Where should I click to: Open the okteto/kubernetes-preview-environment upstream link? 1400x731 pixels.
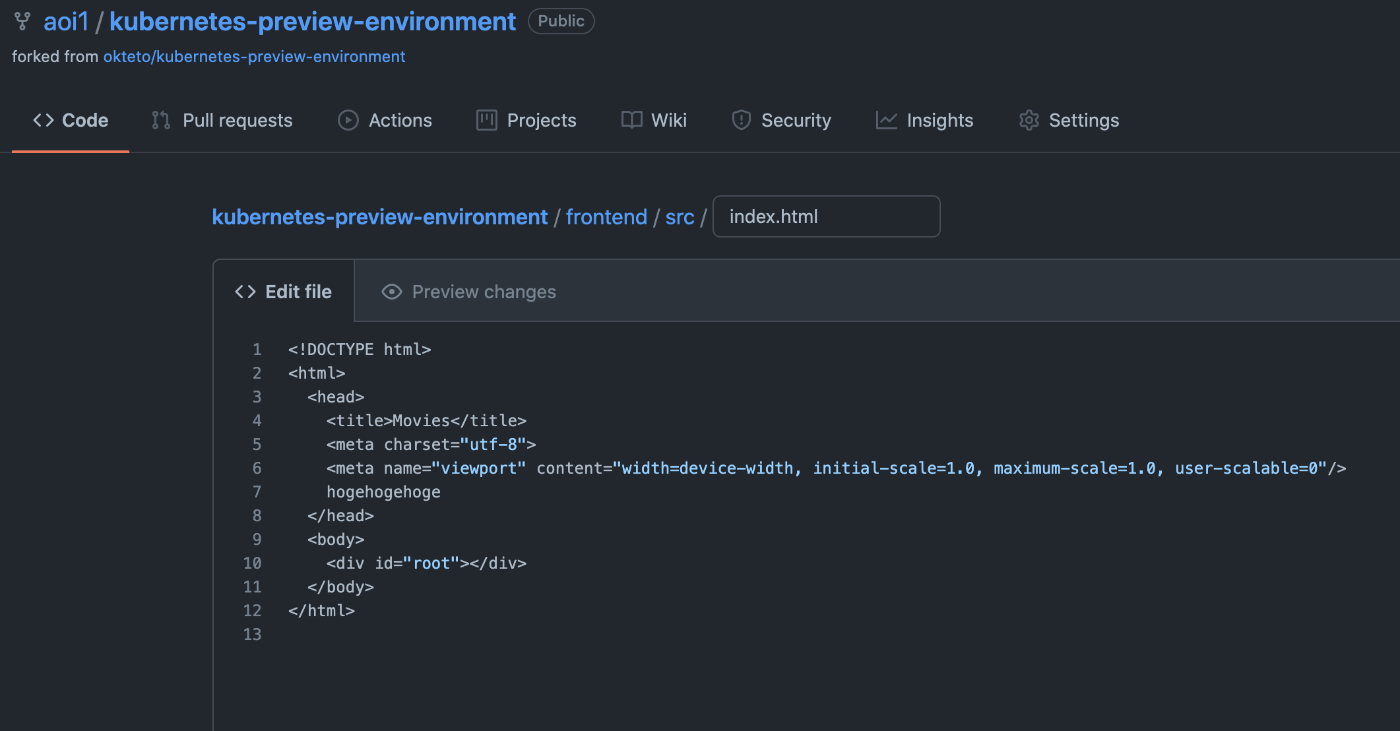(254, 57)
